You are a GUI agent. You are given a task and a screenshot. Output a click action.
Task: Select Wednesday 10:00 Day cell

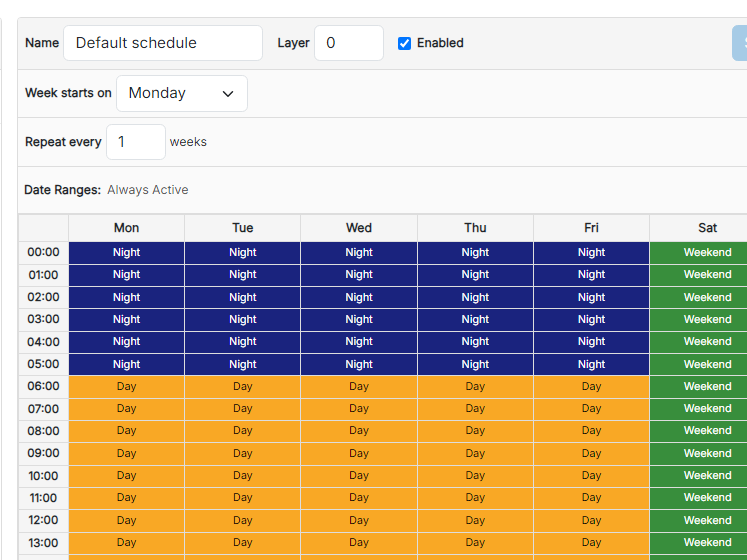coord(359,476)
